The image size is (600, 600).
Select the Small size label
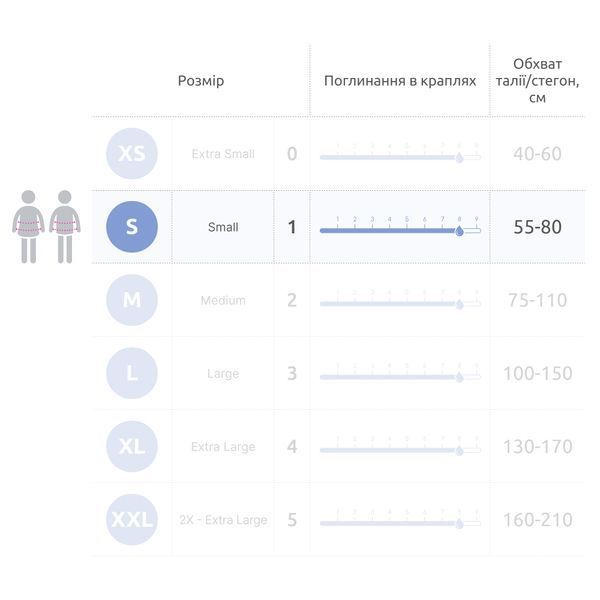click(223, 227)
